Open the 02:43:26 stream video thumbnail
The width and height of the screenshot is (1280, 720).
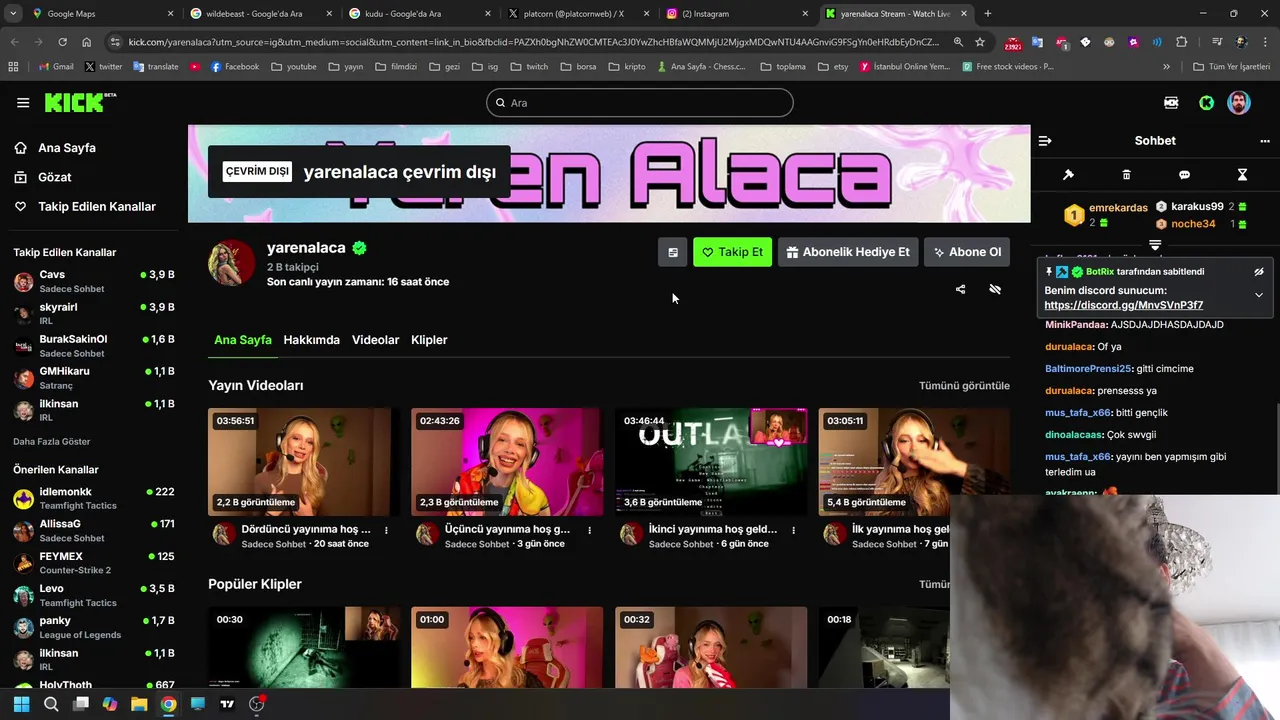tap(507, 462)
